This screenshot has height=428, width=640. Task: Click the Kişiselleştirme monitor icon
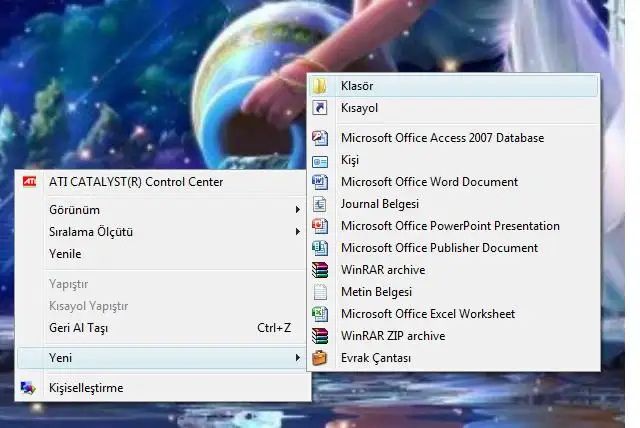click(x=28, y=388)
